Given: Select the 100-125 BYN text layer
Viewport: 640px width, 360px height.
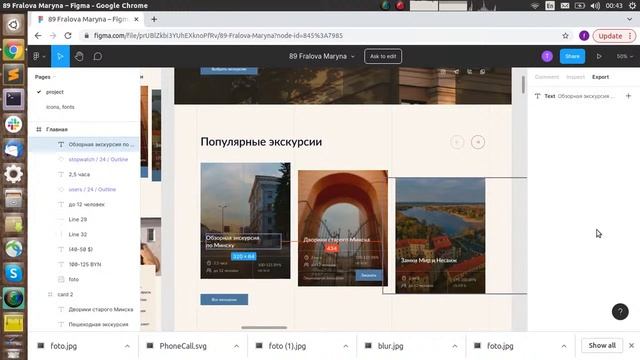Looking at the screenshot, I should [x=84, y=264].
